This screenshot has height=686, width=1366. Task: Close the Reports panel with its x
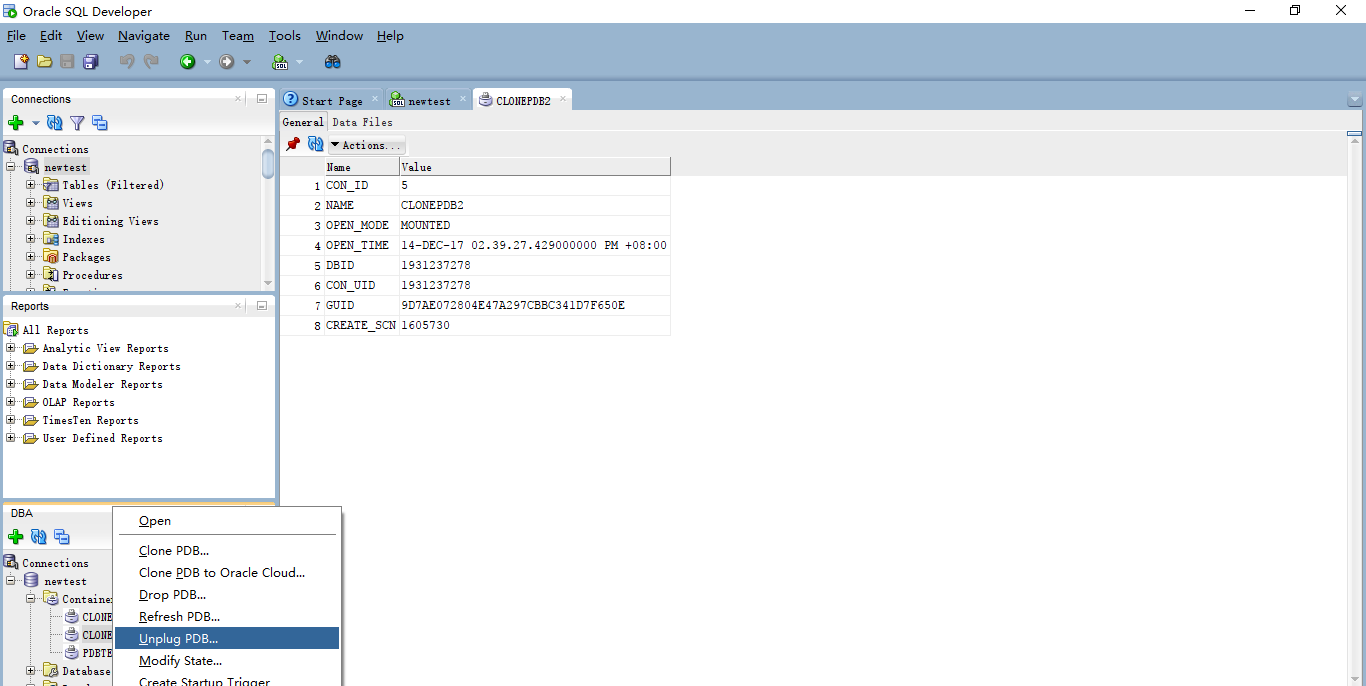pyautogui.click(x=239, y=306)
